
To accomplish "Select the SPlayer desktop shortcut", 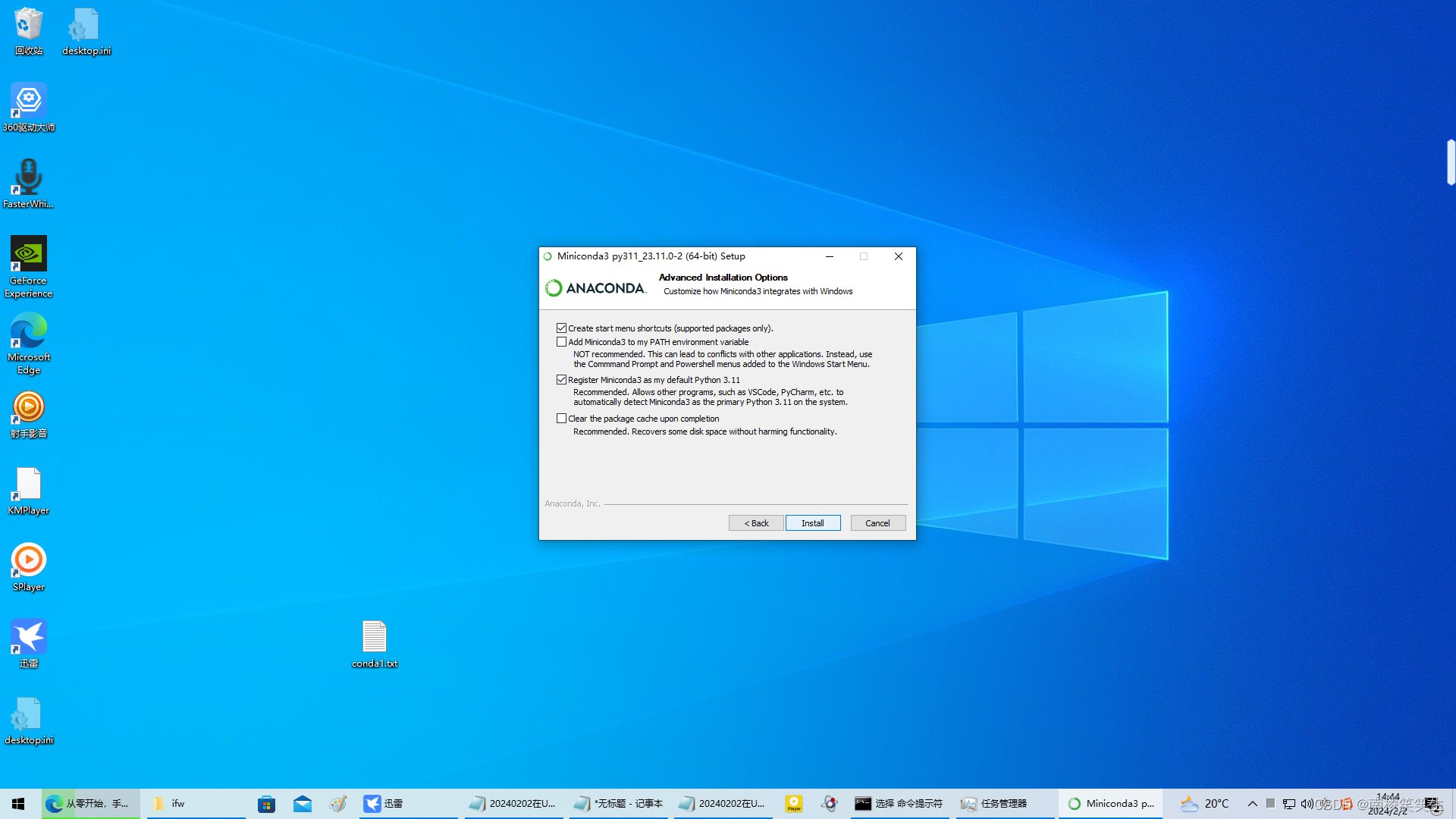I will tap(29, 568).
